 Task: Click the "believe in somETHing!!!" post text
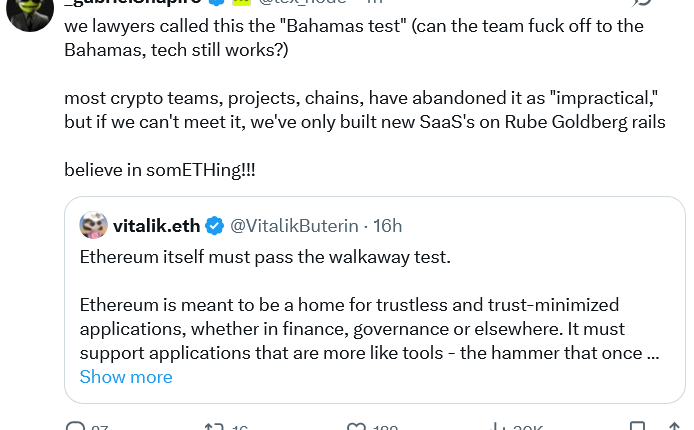coord(160,170)
